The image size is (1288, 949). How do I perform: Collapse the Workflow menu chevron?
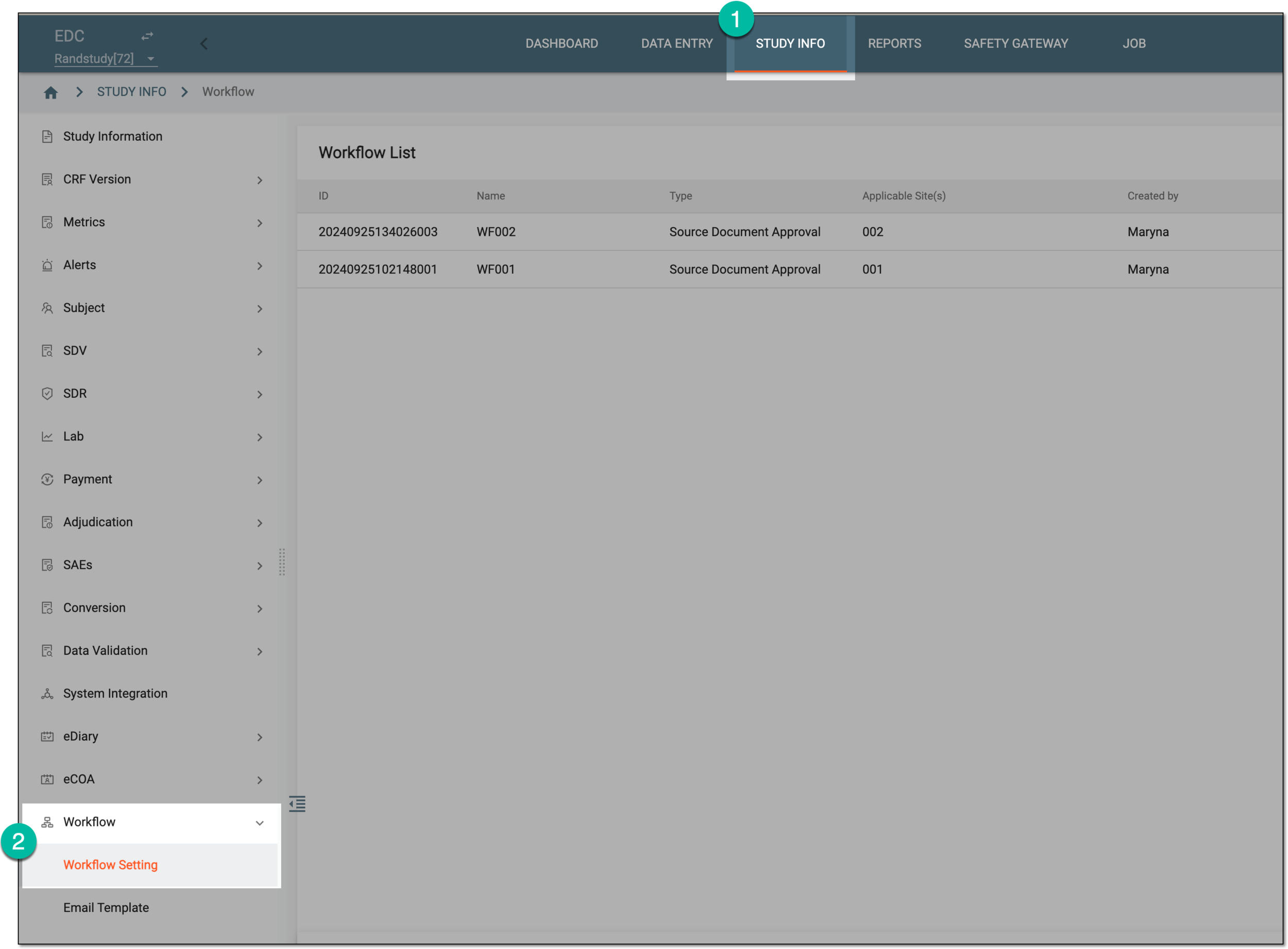click(x=260, y=823)
